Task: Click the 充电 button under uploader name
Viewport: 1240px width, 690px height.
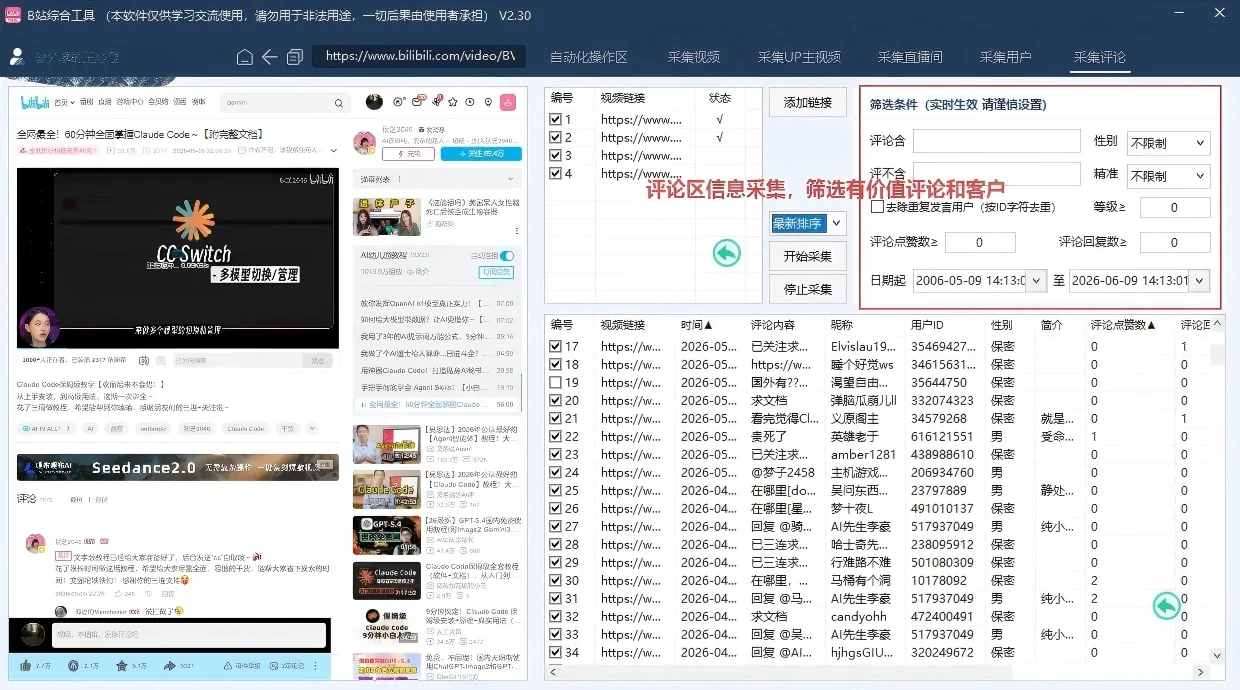Action: click(x=408, y=154)
